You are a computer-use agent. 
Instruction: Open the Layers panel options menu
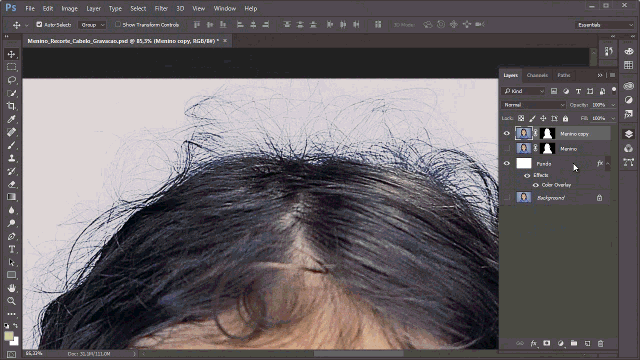pos(612,75)
